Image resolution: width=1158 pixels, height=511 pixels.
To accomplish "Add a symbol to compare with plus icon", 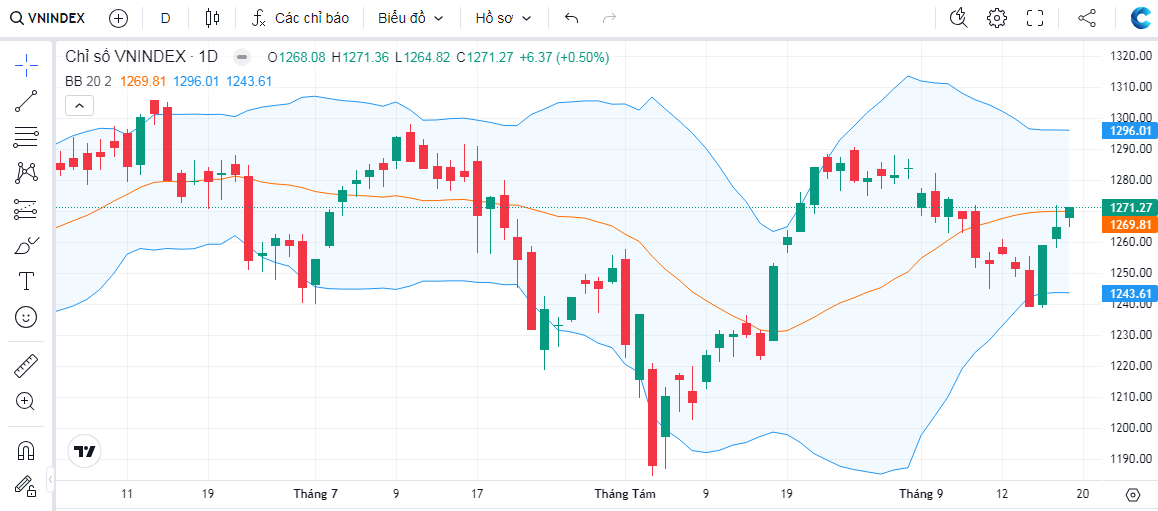I will (x=118, y=18).
